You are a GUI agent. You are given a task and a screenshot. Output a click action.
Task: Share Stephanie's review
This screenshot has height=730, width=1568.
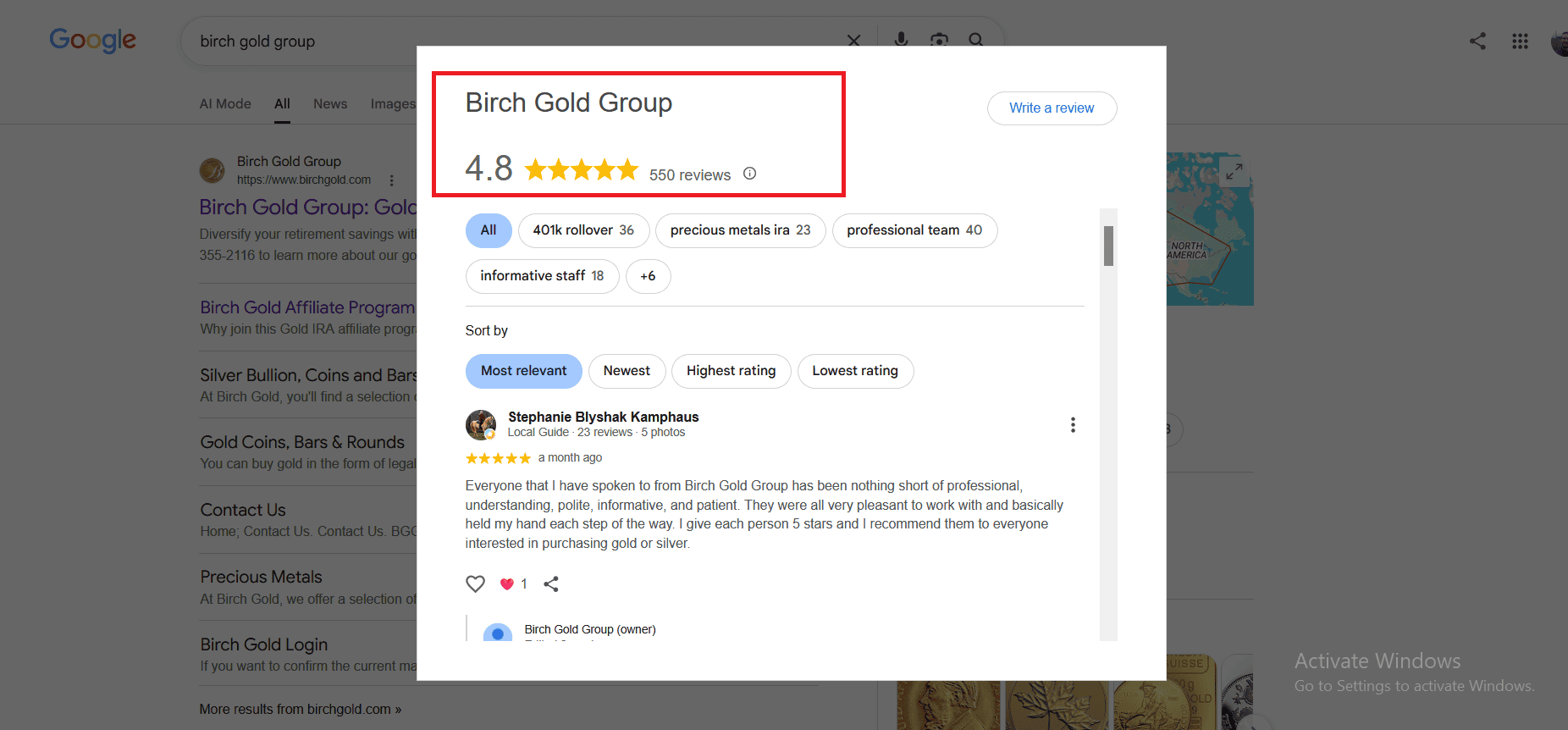(551, 583)
